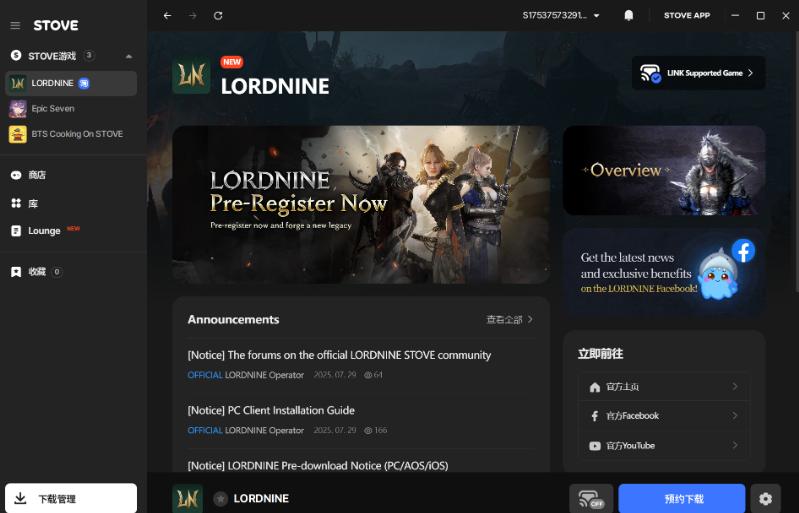Open notifications bell
Viewport: 799px width, 513px height.
tap(629, 16)
